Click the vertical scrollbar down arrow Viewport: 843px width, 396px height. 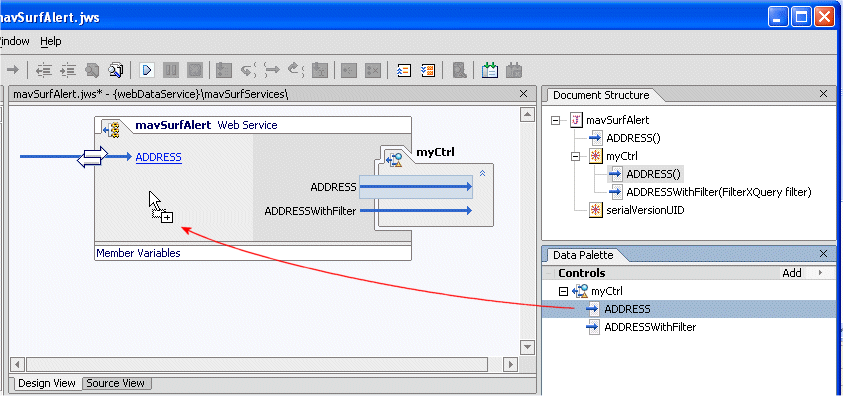527,347
